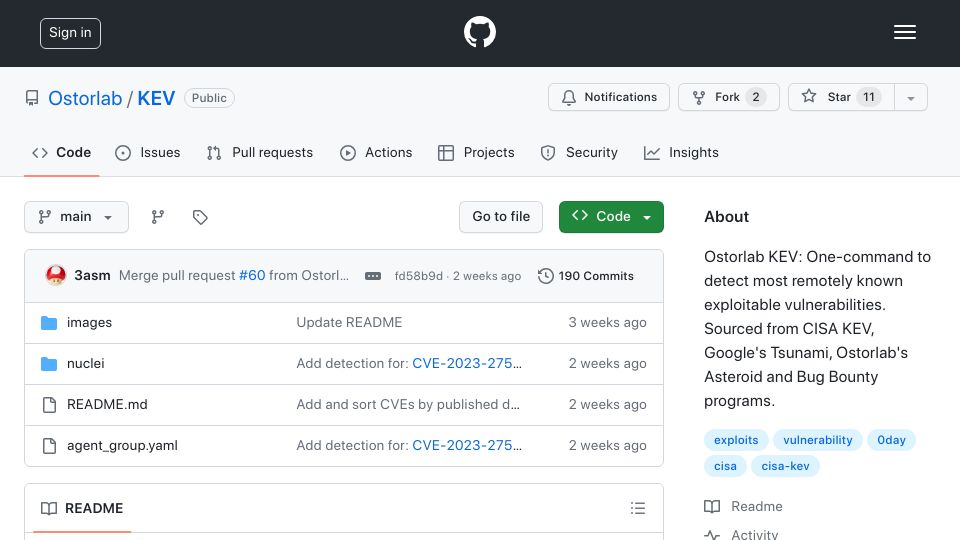Viewport: 960px width, 540px height.
Task: Expand the green Code dropdown
Action: (x=611, y=217)
